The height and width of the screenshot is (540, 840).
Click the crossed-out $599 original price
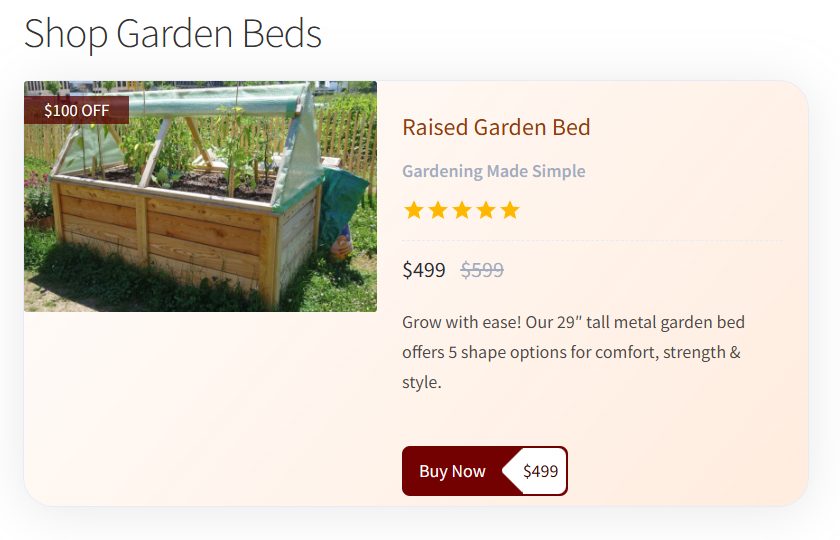click(x=482, y=270)
